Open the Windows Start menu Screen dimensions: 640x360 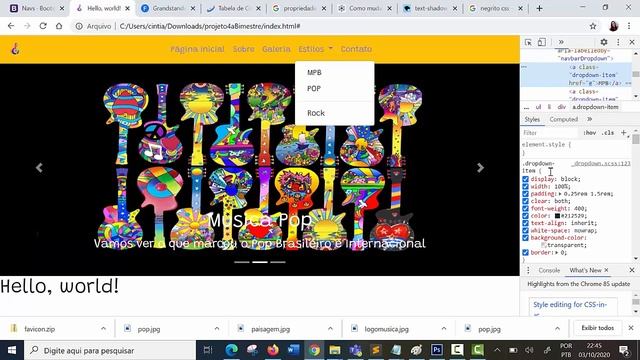coord(12,350)
